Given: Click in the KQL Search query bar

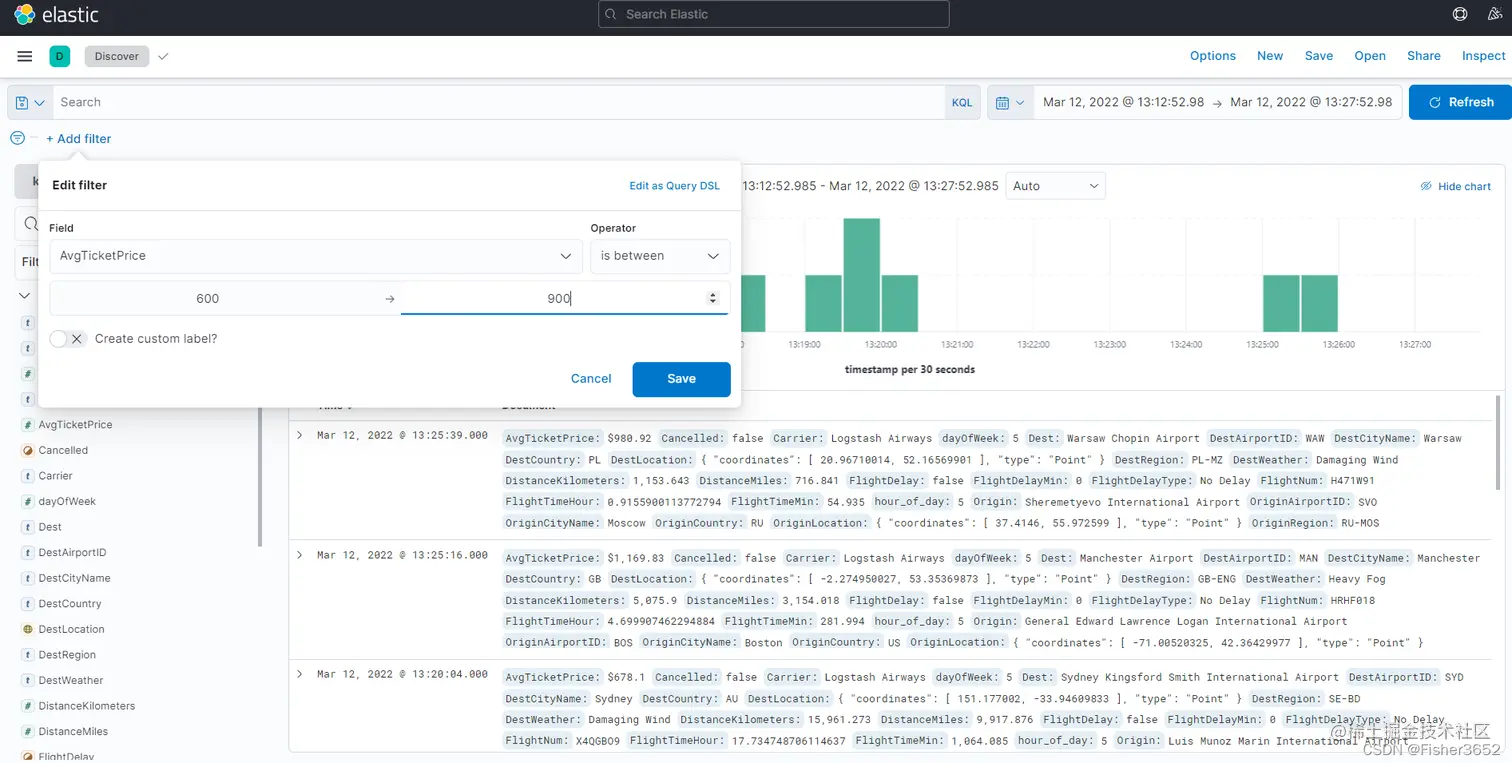Looking at the screenshot, I should [498, 102].
